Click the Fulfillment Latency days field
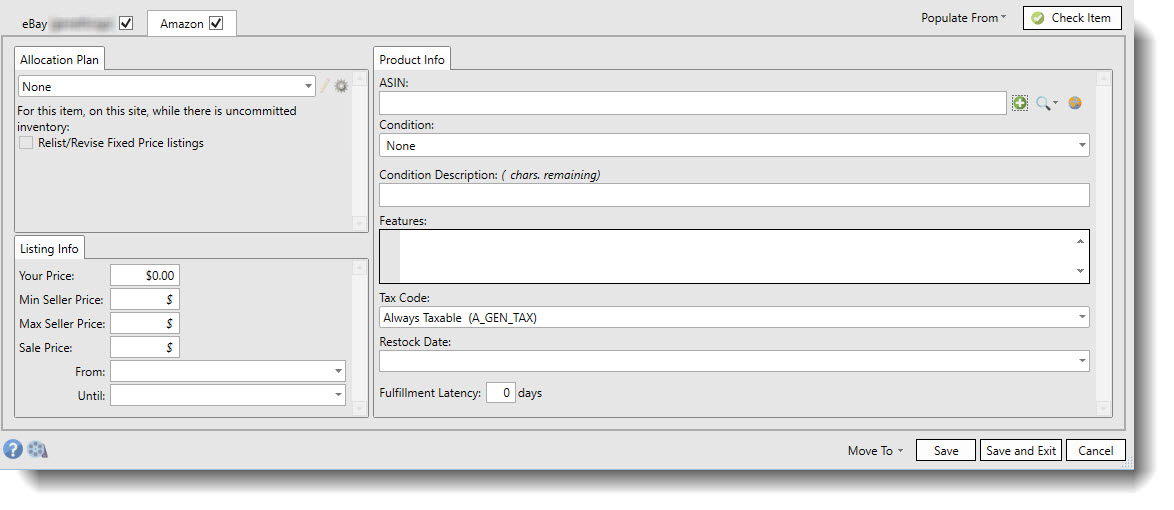Viewport: 1174px width, 510px height. (501, 393)
